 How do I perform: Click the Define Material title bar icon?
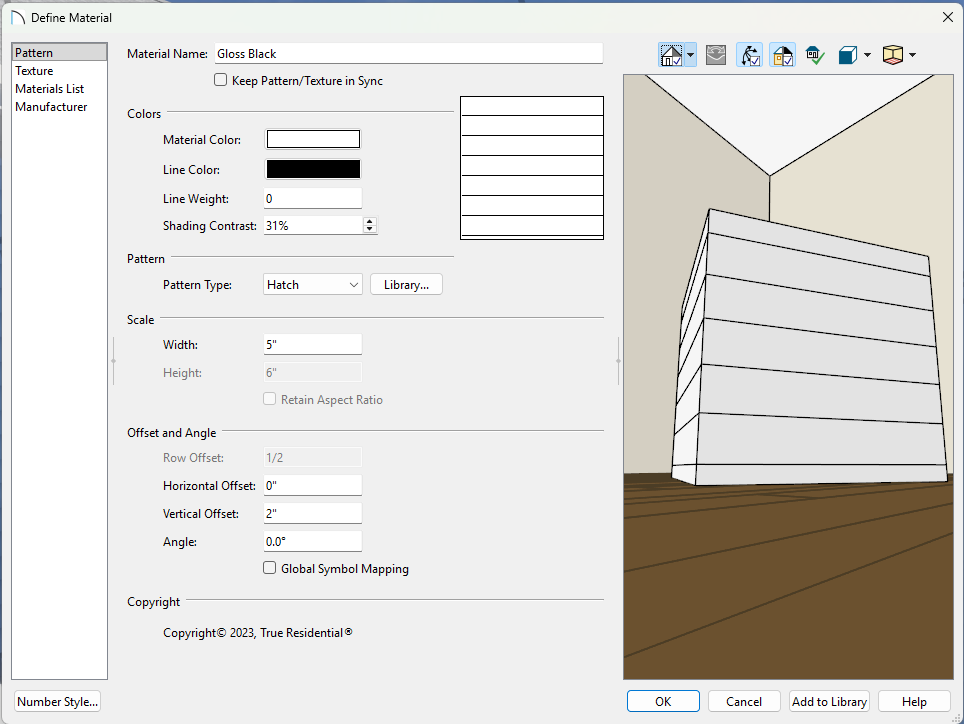point(17,17)
